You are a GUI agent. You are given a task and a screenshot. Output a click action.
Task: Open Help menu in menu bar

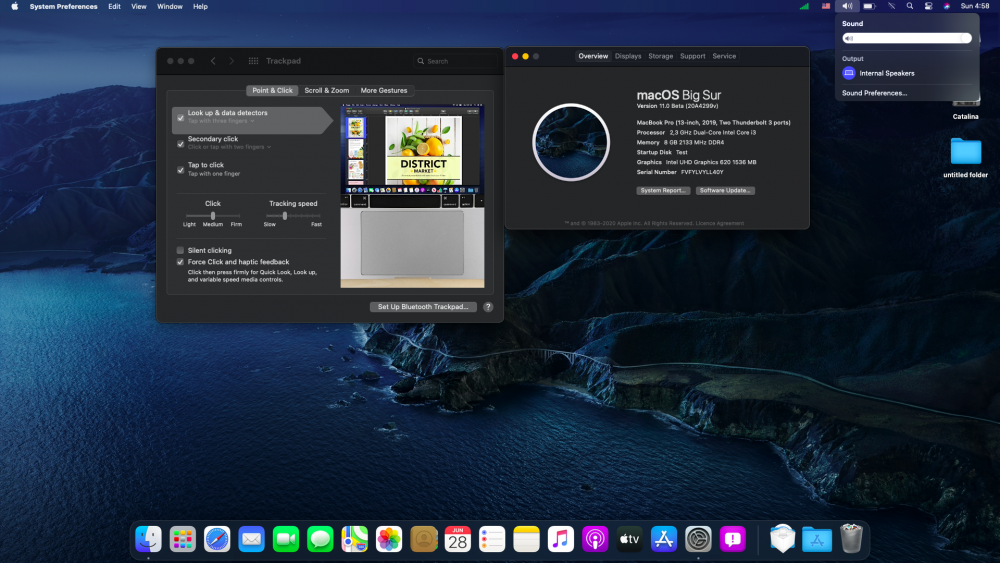tap(200, 6)
